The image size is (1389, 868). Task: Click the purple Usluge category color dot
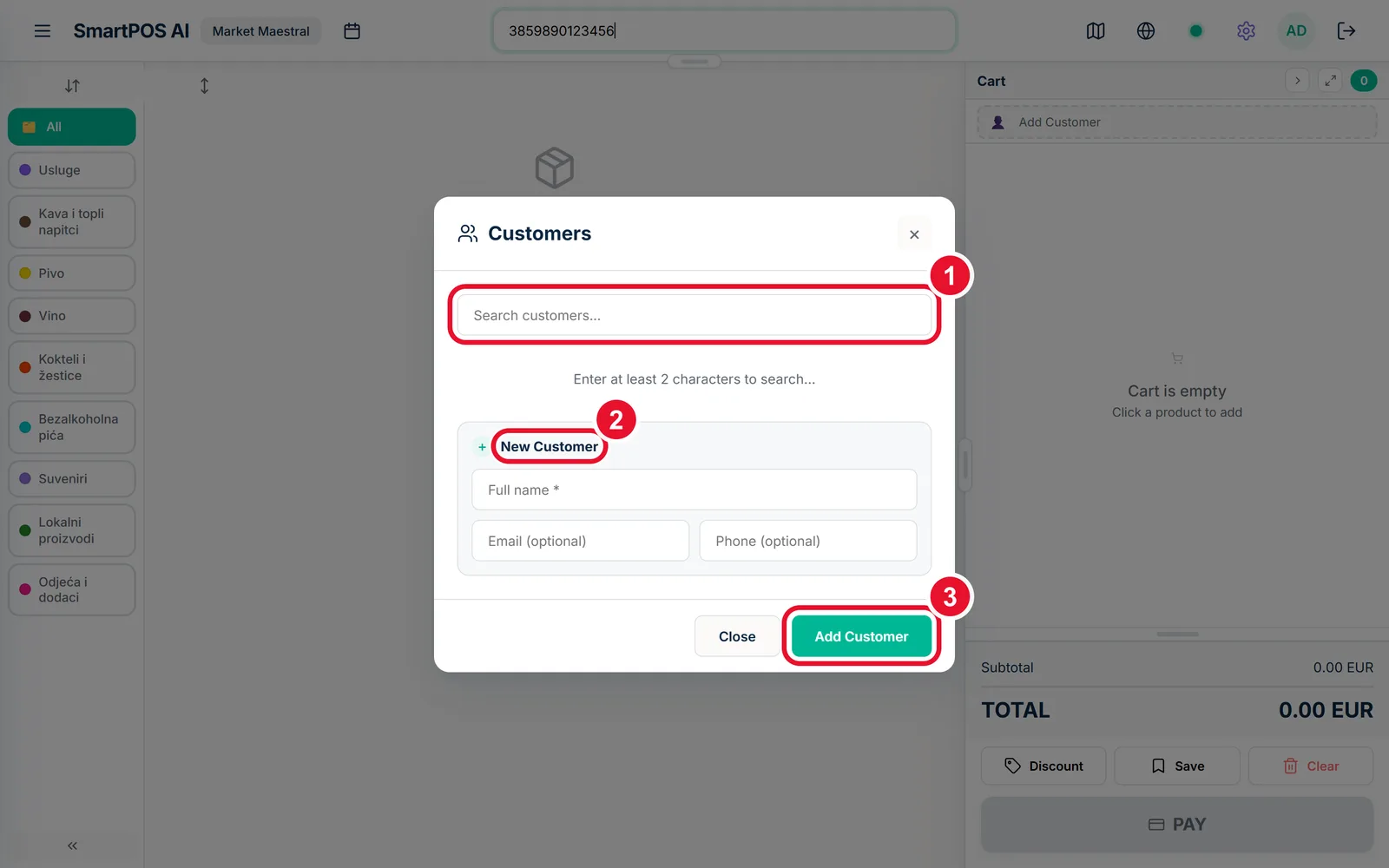25,170
